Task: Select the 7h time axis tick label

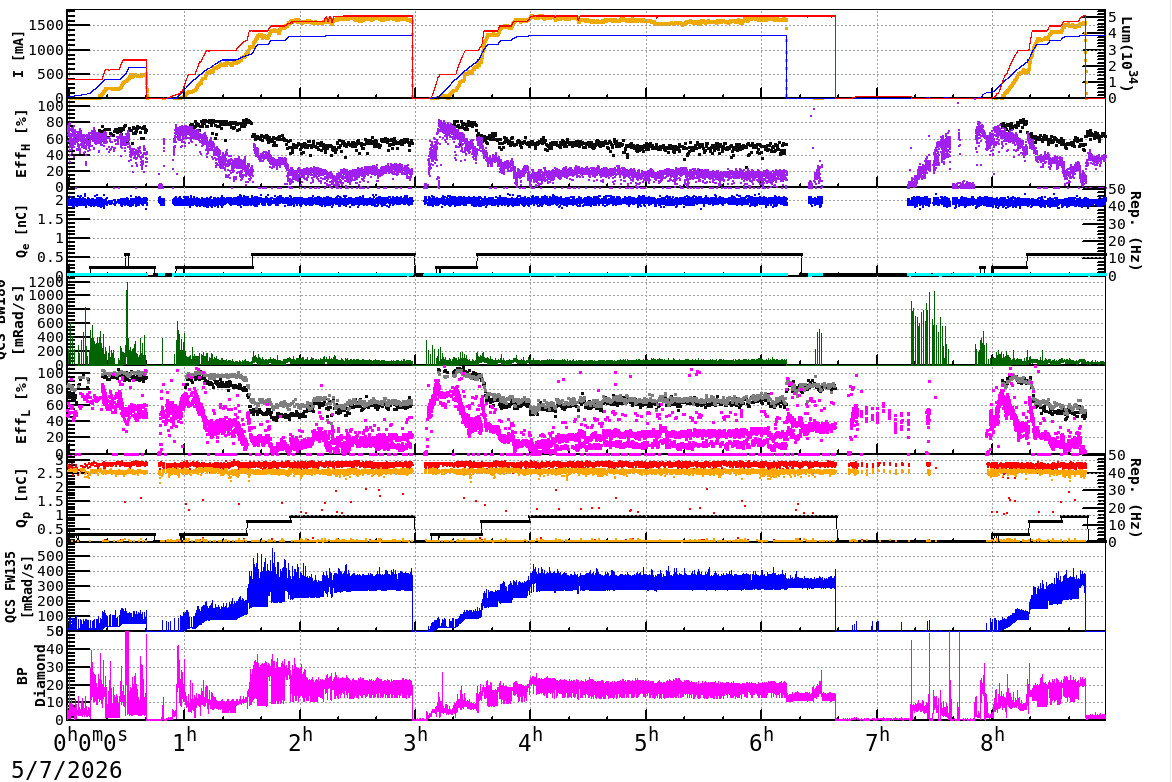Action: [x=877, y=740]
